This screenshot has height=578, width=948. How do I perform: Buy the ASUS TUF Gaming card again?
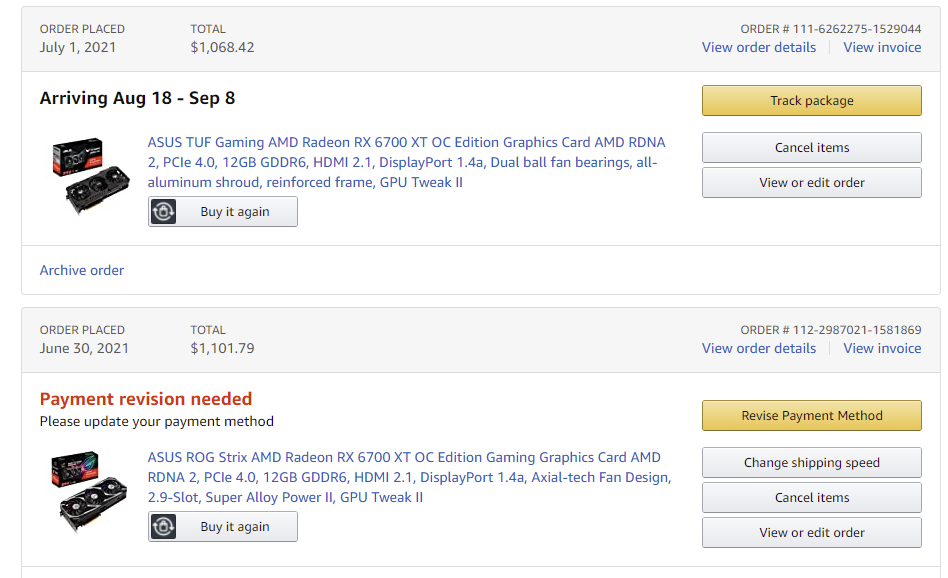click(x=222, y=212)
